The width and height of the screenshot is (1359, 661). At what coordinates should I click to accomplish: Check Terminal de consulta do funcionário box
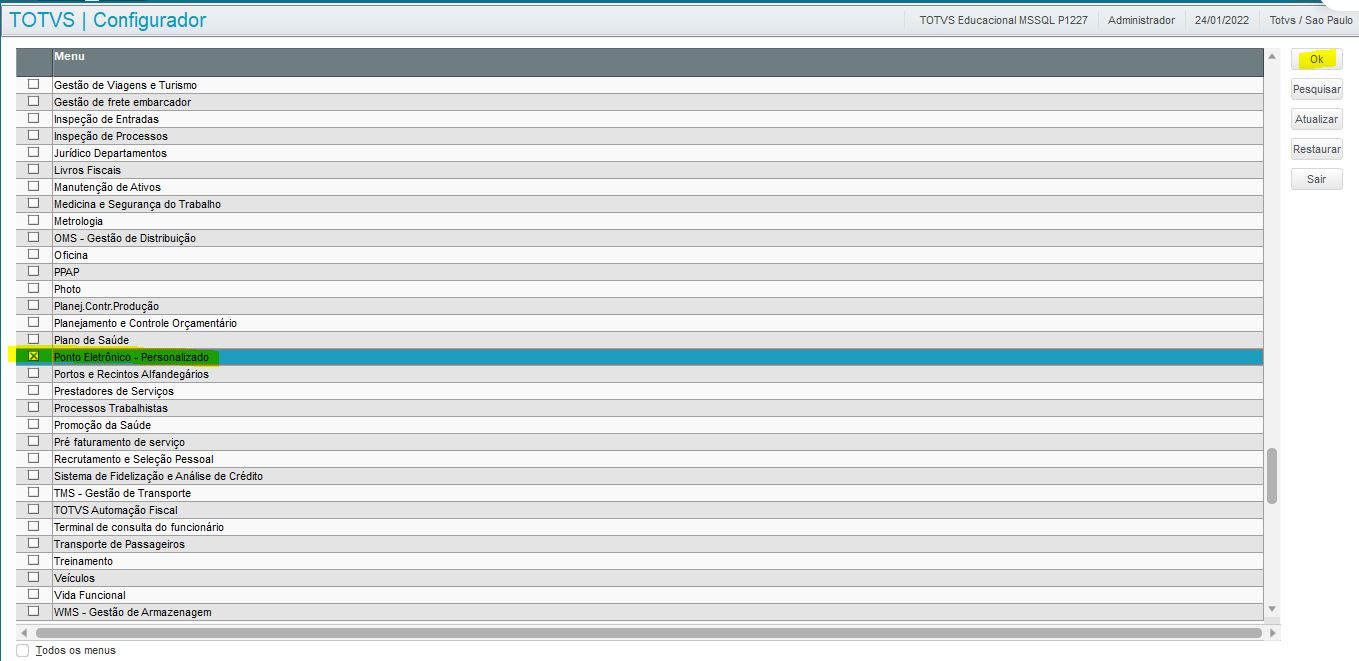coord(33,526)
